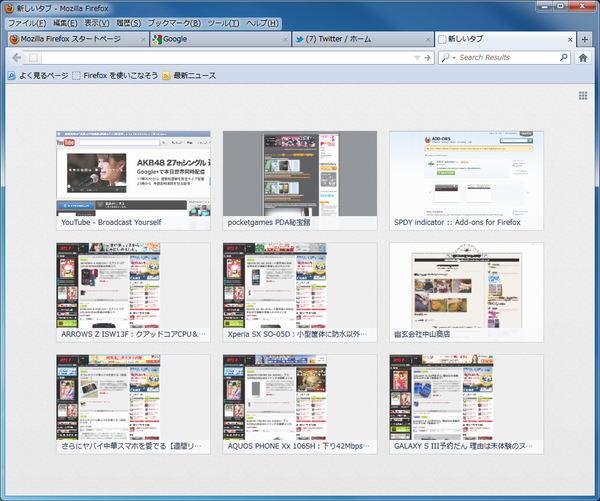600x501 pixels.
Task: Click the page identity icon in address bar
Action: (33, 58)
